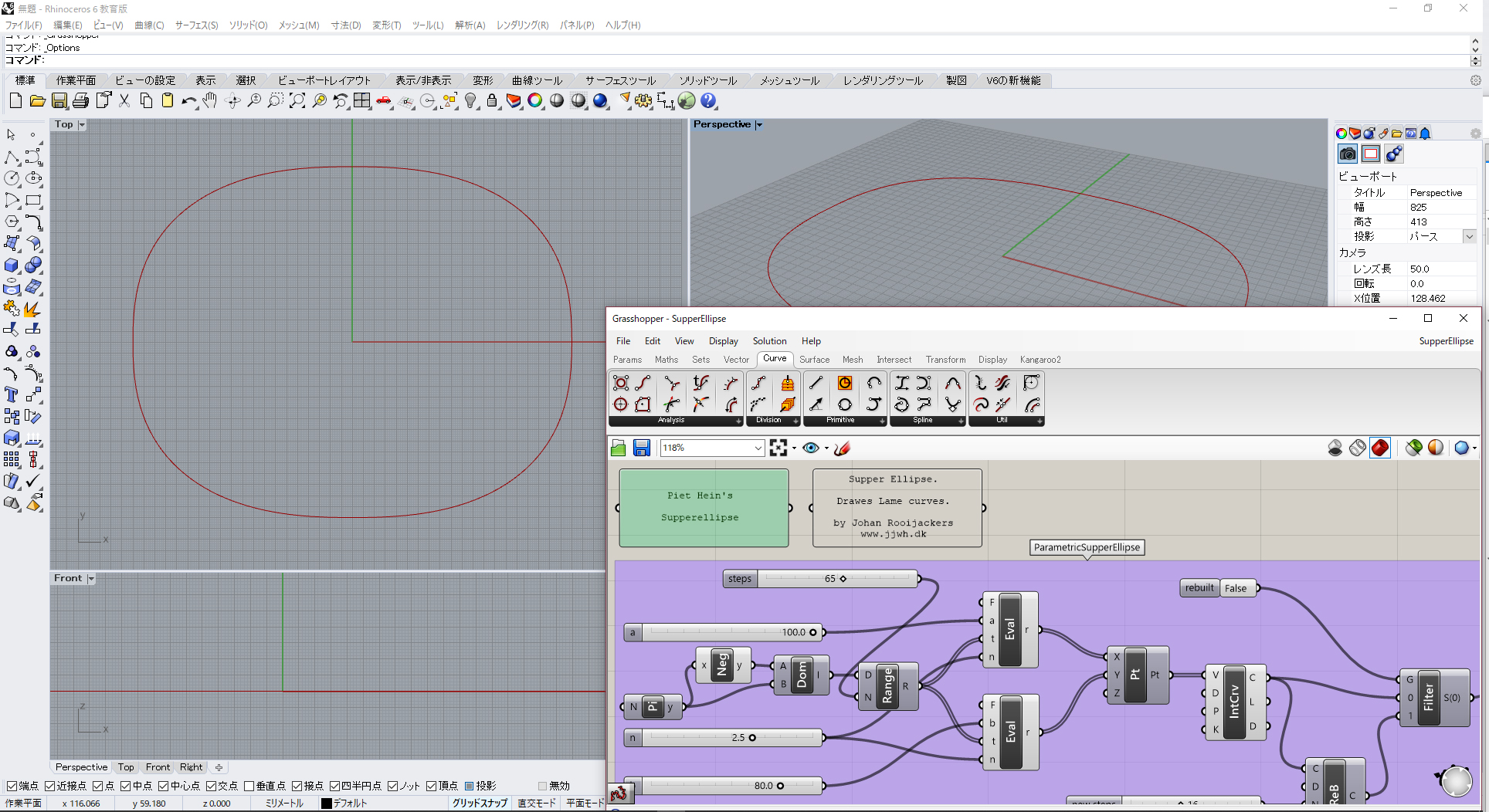The height and width of the screenshot is (812, 1489).
Task: Open the Rhino help question-mark icon
Action: coord(708,101)
